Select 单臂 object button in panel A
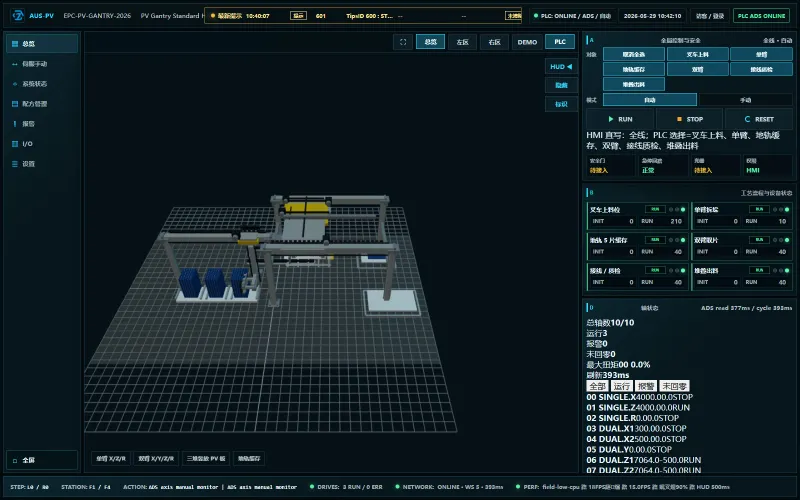The image size is (800, 500). click(761, 54)
